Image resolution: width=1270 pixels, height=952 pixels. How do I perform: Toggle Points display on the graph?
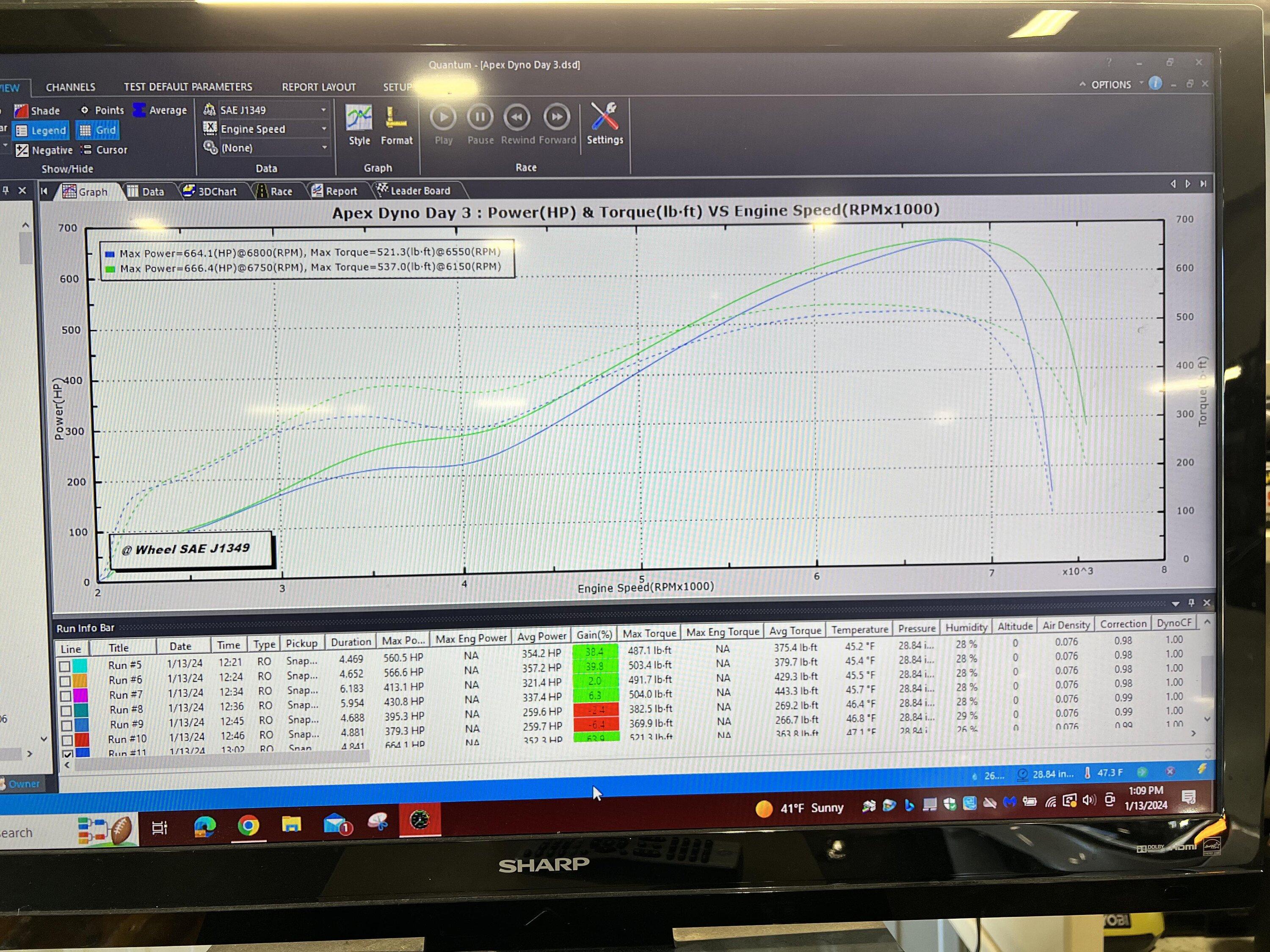click(102, 110)
